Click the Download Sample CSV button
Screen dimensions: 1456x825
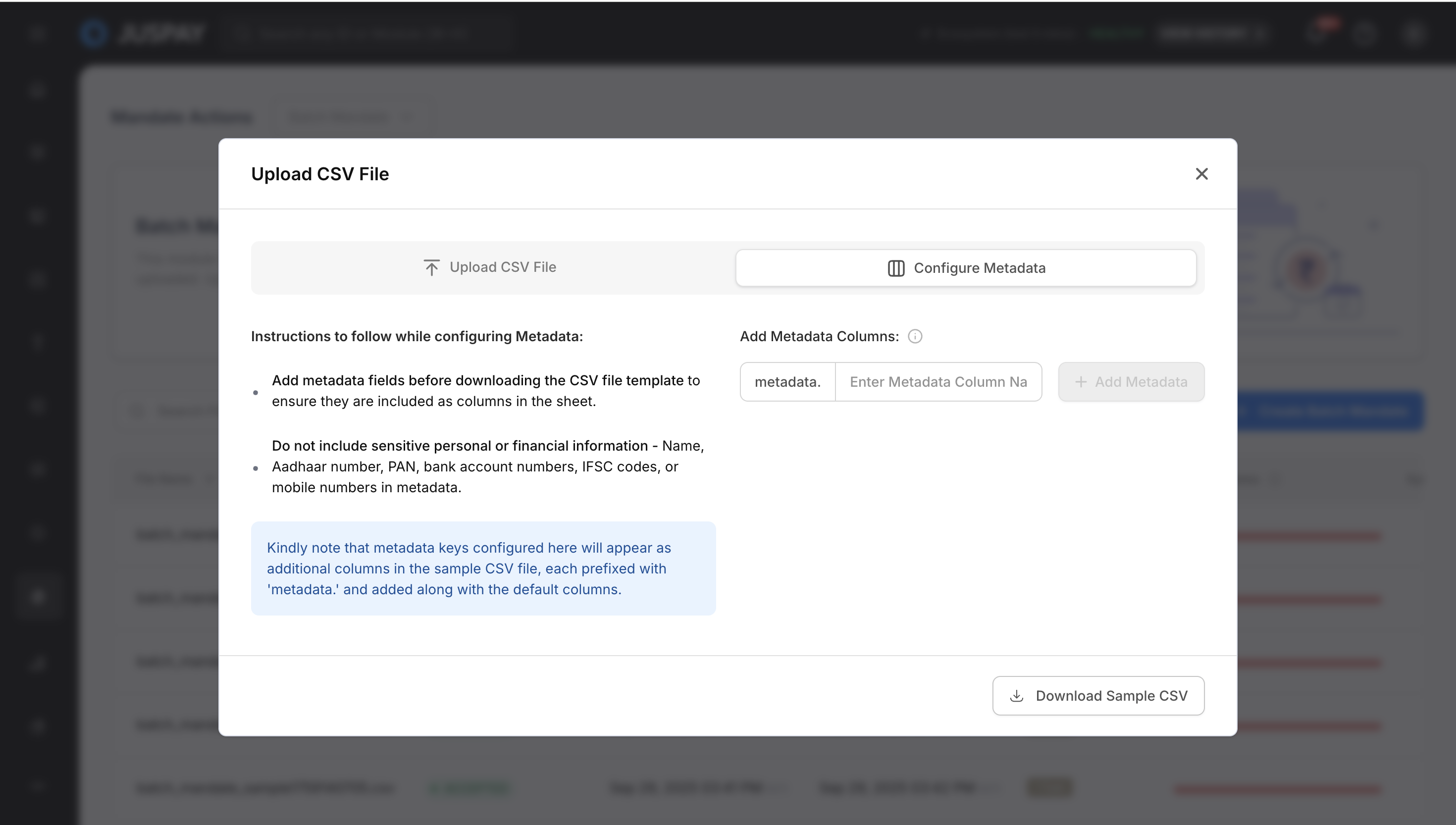1098,696
